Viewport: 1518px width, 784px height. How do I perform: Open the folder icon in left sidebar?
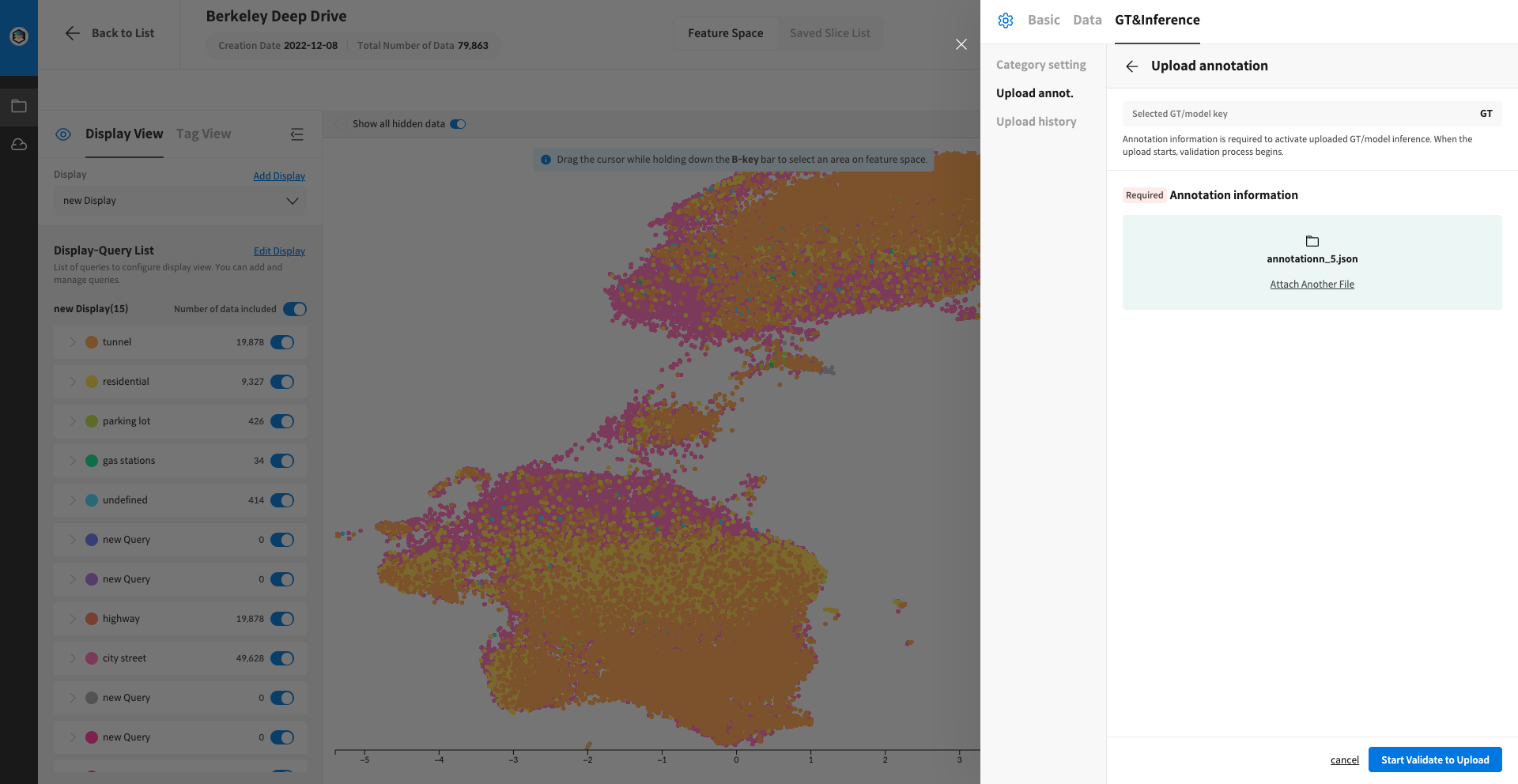(x=19, y=106)
